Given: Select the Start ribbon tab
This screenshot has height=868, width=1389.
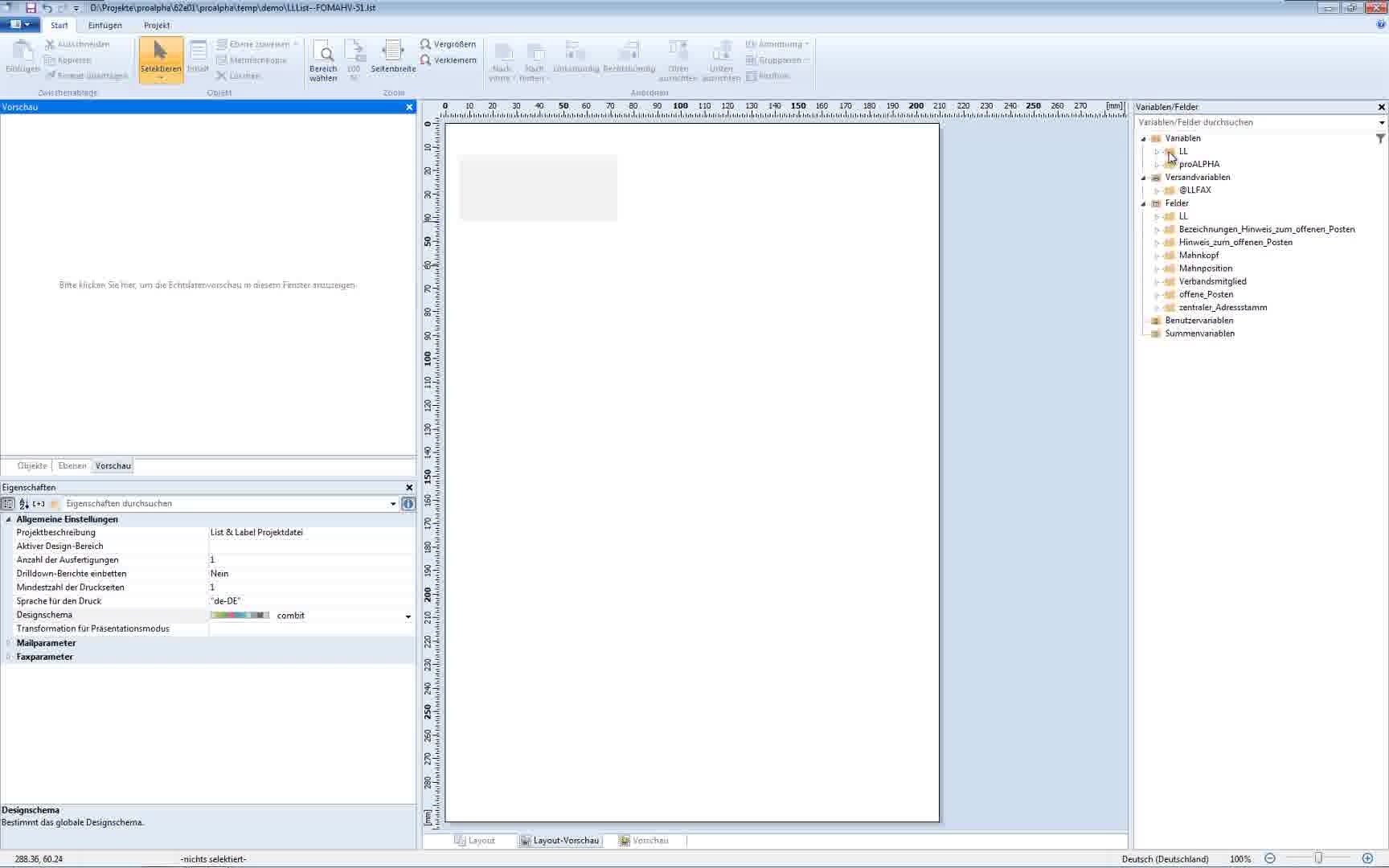Looking at the screenshot, I should point(59,25).
